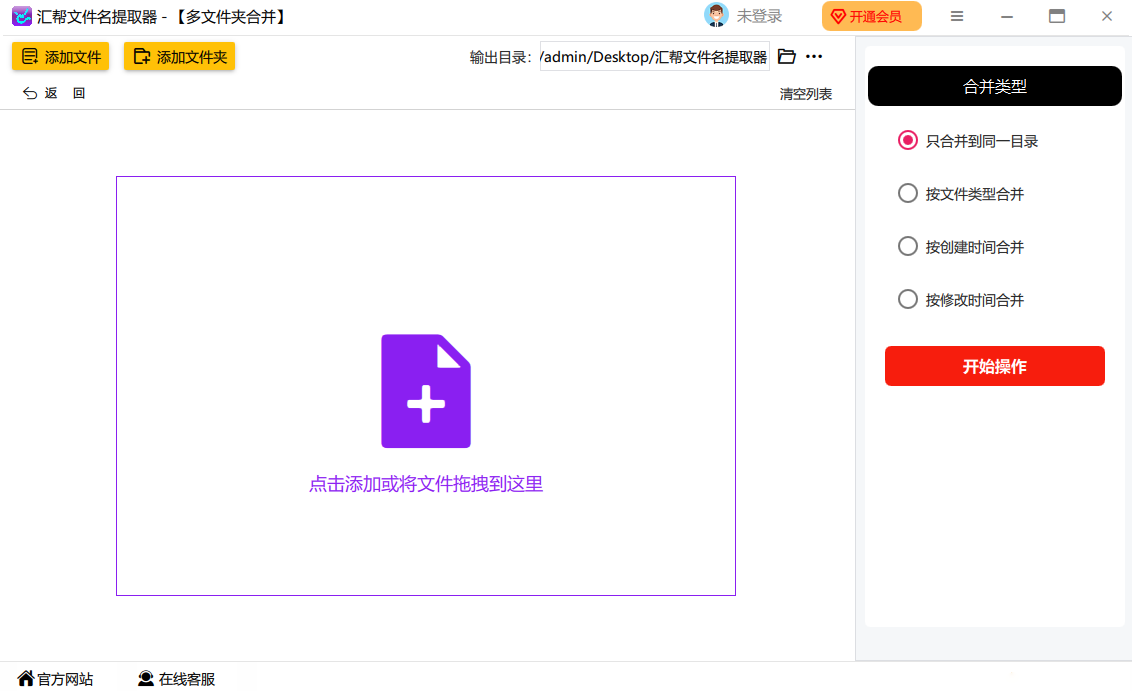The height and width of the screenshot is (691, 1132).
Task: Click the app logo in title bar
Action: tap(21, 17)
